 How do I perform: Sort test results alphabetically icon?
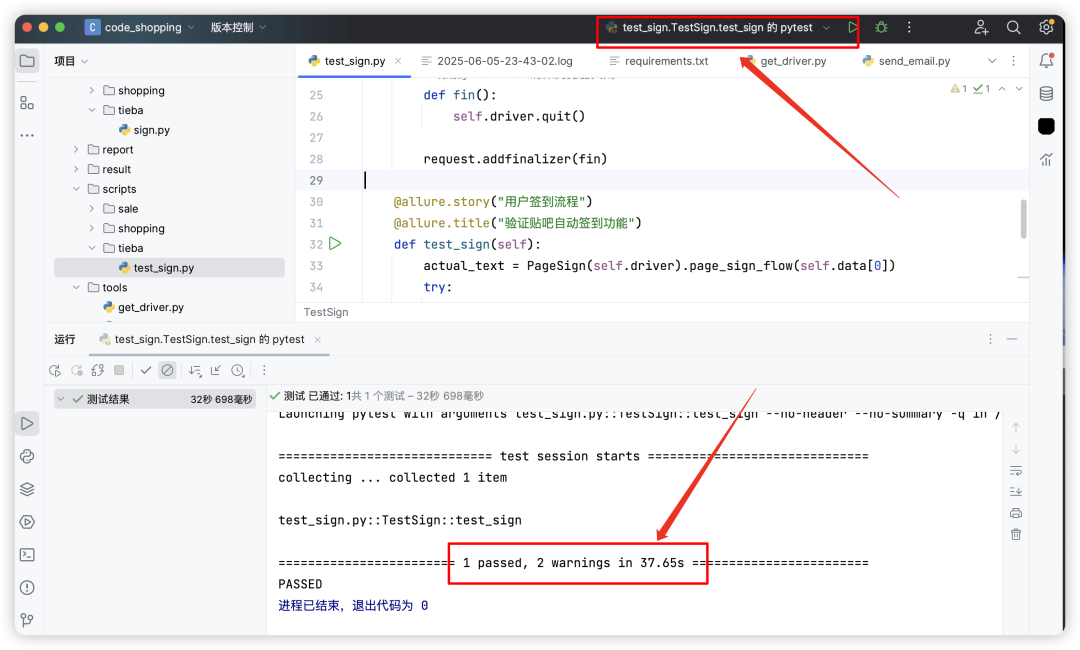click(195, 370)
